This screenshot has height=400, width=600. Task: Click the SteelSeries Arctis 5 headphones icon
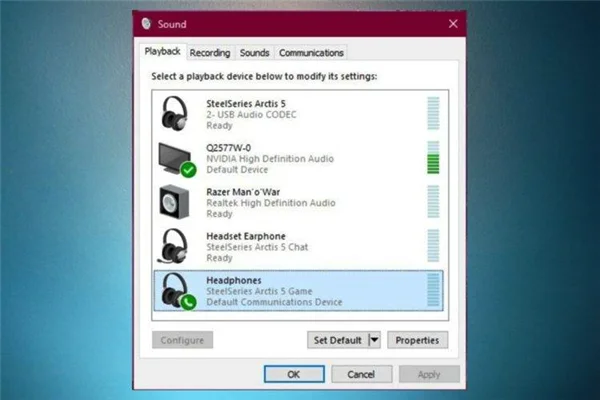(174, 113)
